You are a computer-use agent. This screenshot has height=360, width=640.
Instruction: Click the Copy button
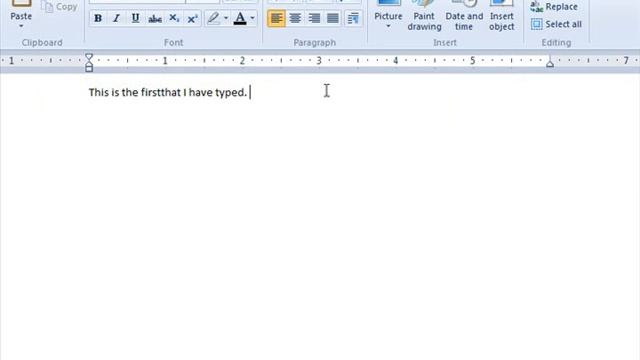[x=60, y=6]
